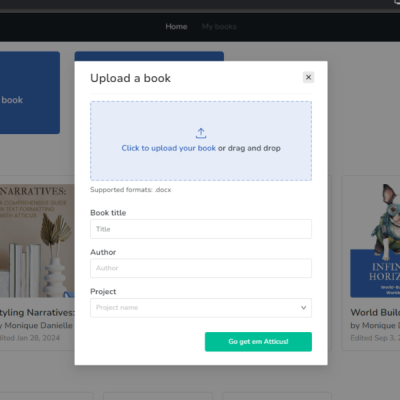The height and width of the screenshot is (400, 400).
Task: Click 'or drag and drop' text
Action: tap(249, 148)
